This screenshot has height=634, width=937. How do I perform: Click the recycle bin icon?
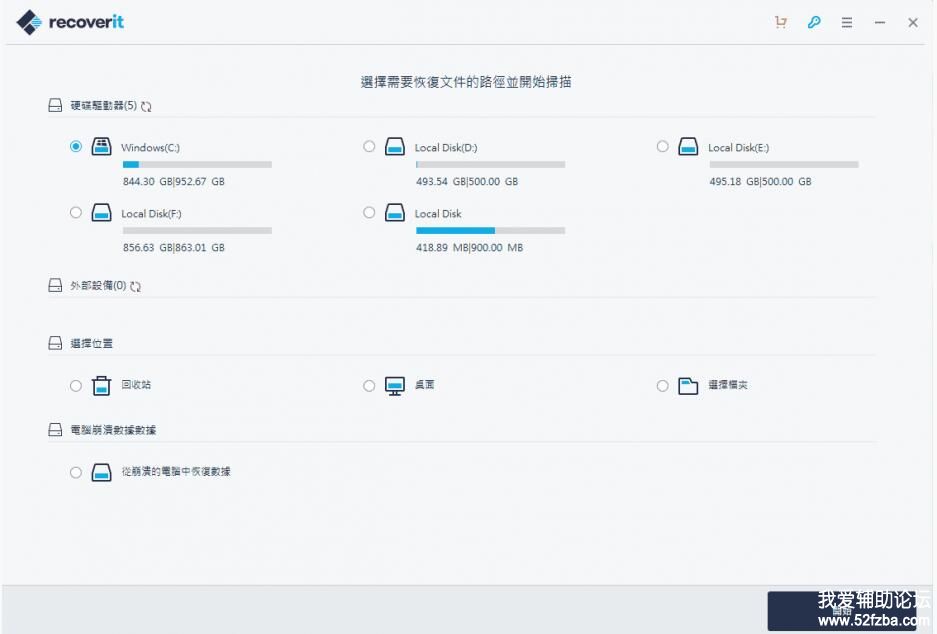coord(102,386)
